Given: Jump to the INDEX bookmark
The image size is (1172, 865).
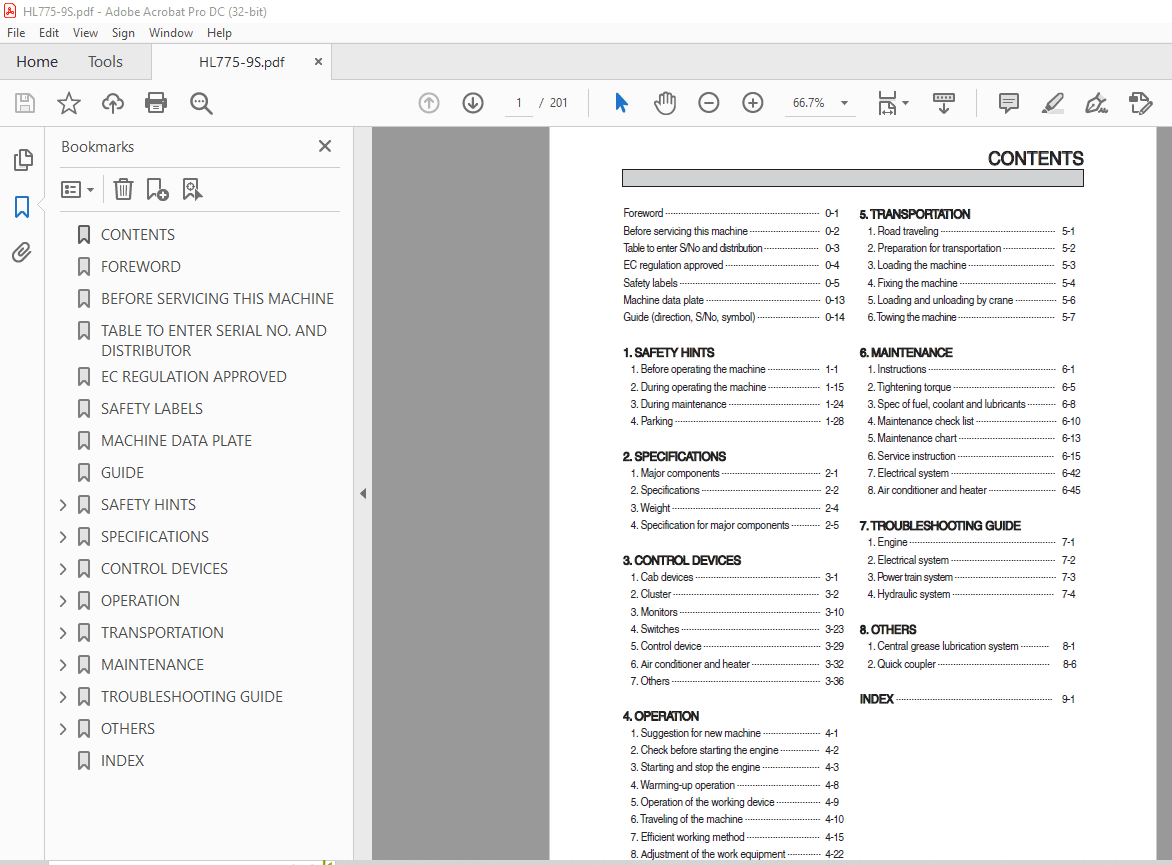Looking at the screenshot, I should tap(122, 761).
